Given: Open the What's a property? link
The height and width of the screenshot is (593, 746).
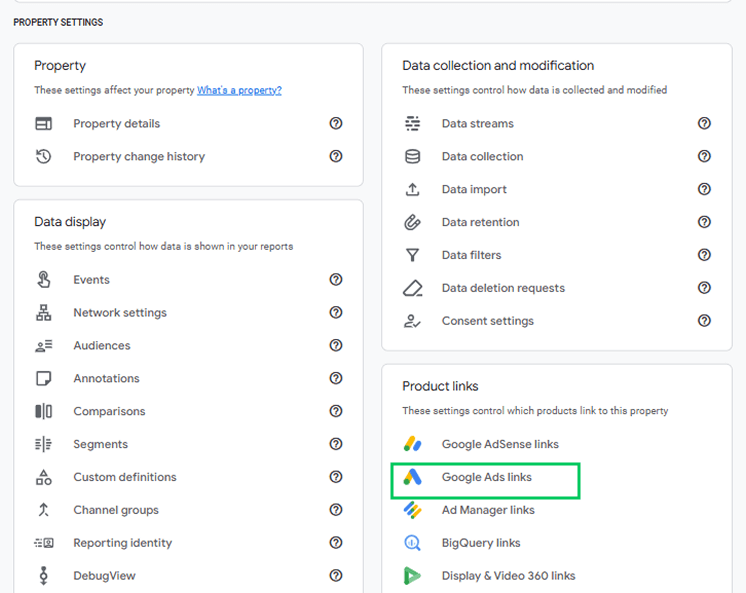Looking at the screenshot, I should pos(239,90).
